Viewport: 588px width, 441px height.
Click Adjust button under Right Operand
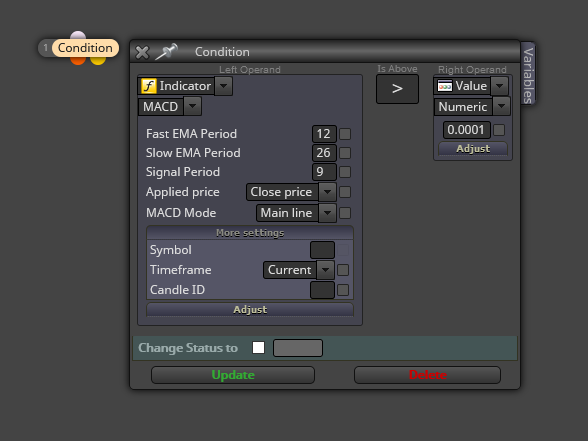coord(473,149)
